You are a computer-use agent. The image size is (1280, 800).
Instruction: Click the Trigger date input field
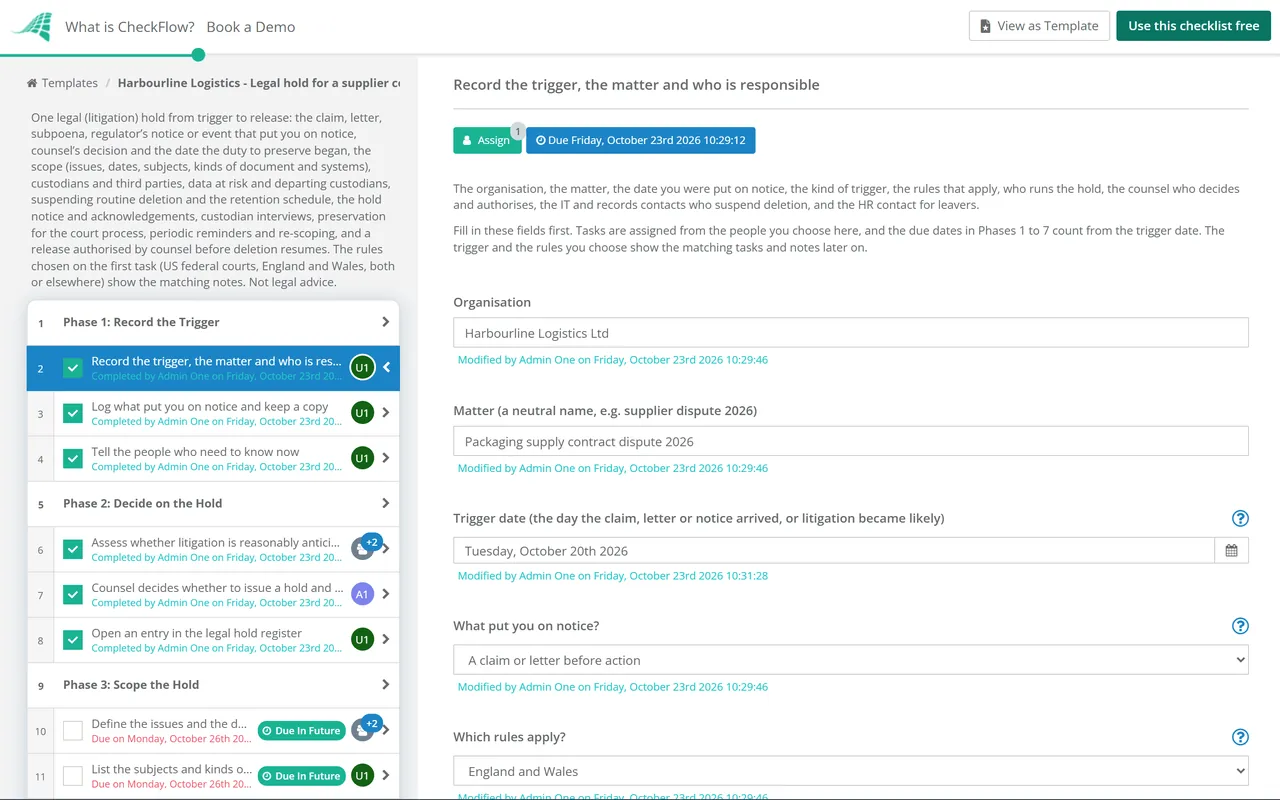pyautogui.click(x=834, y=550)
